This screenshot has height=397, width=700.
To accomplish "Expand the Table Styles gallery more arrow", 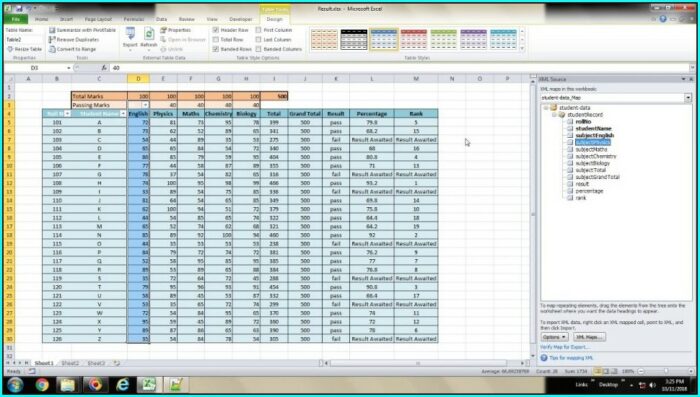I will pyautogui.click(x=523, y=49).
